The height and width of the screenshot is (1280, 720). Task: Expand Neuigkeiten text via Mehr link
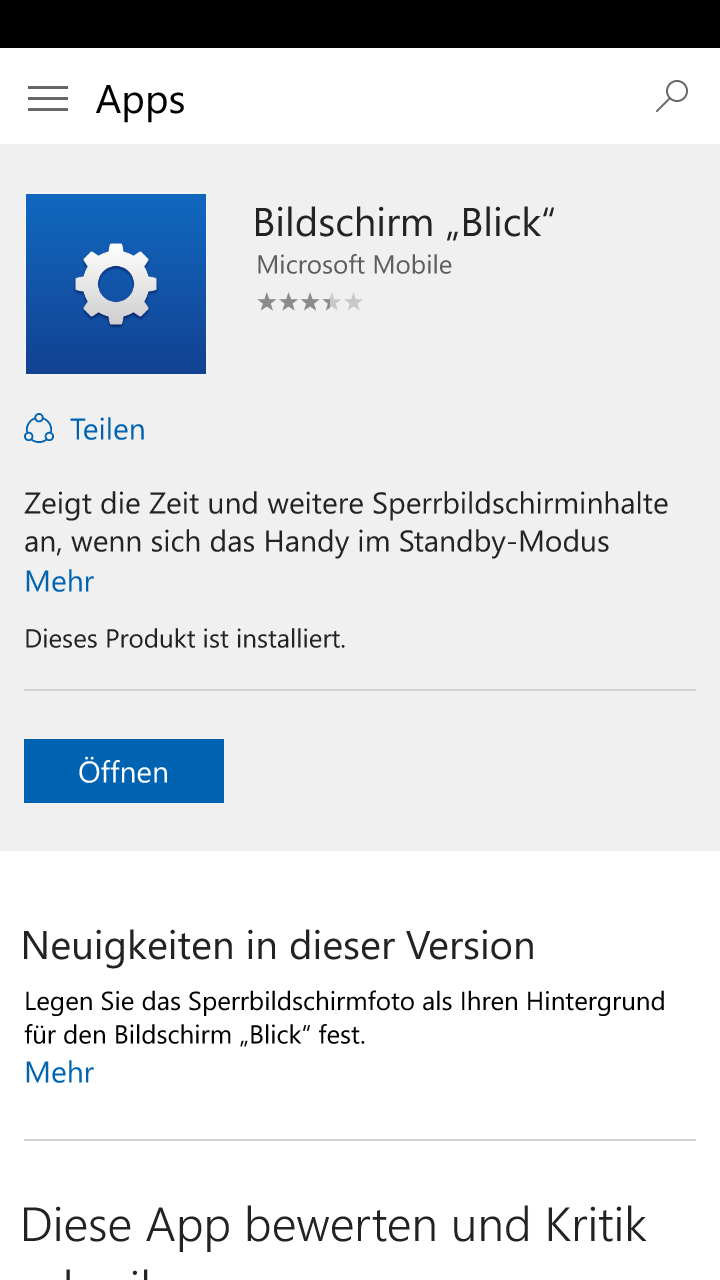(x=59, y=1072)
